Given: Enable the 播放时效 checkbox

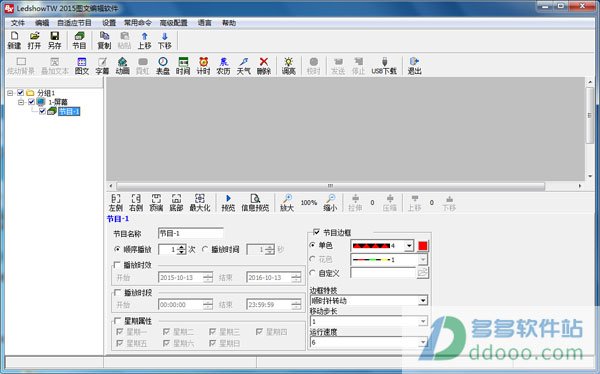Looking at the screenshot, I should tap(117, 265).
